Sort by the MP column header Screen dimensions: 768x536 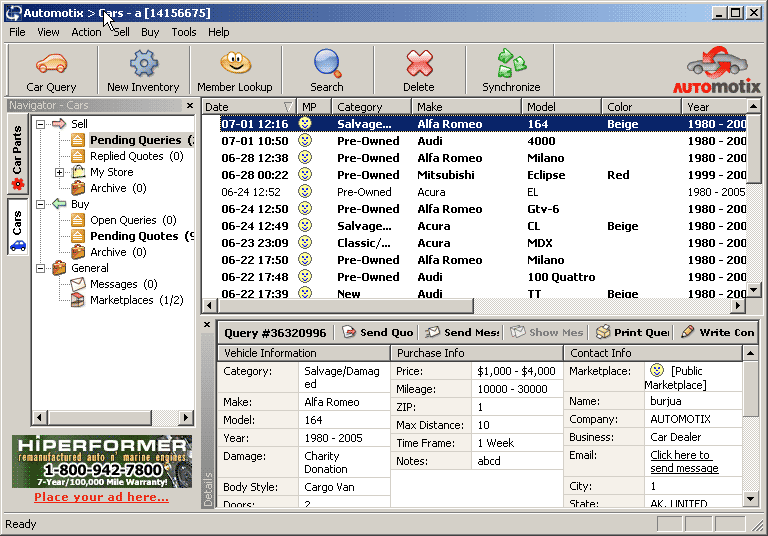pos(314,107)
